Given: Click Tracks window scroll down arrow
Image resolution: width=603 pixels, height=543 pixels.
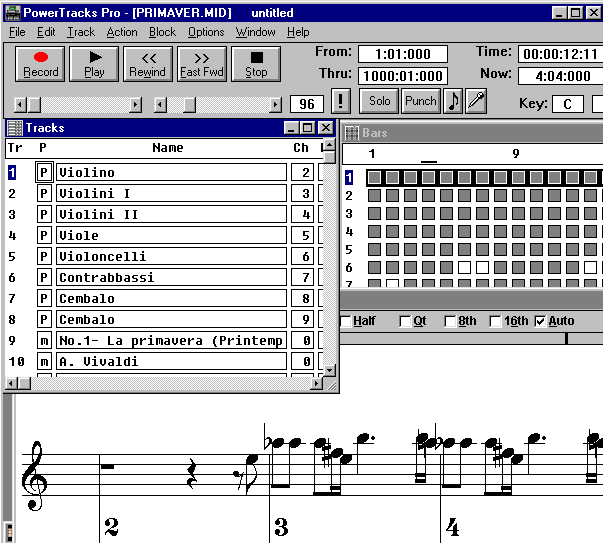Looking at the screenshot, I should click(329, 370).
